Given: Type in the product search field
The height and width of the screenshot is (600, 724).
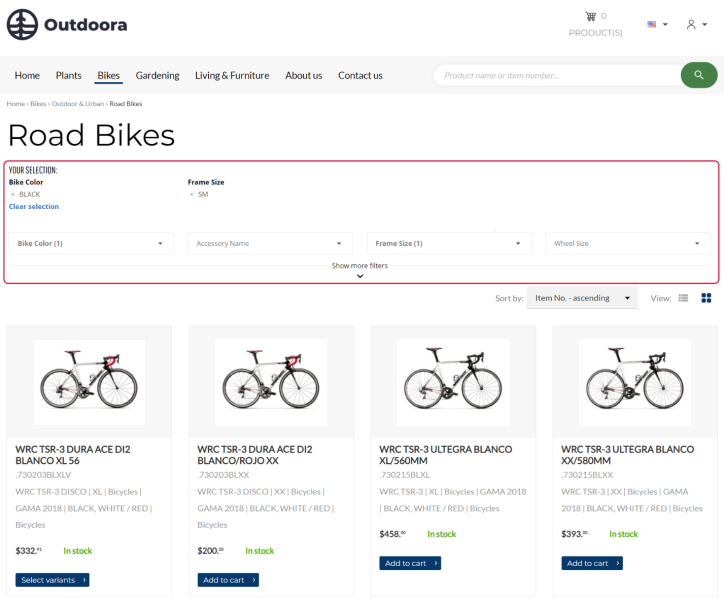Looking at the screenshot, I should pos(555,75).
